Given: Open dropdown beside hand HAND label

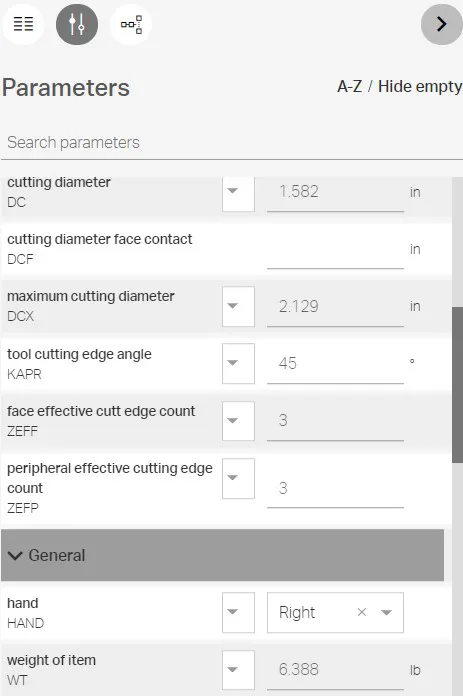Looking at the screenshot, I should pos(238,612).
